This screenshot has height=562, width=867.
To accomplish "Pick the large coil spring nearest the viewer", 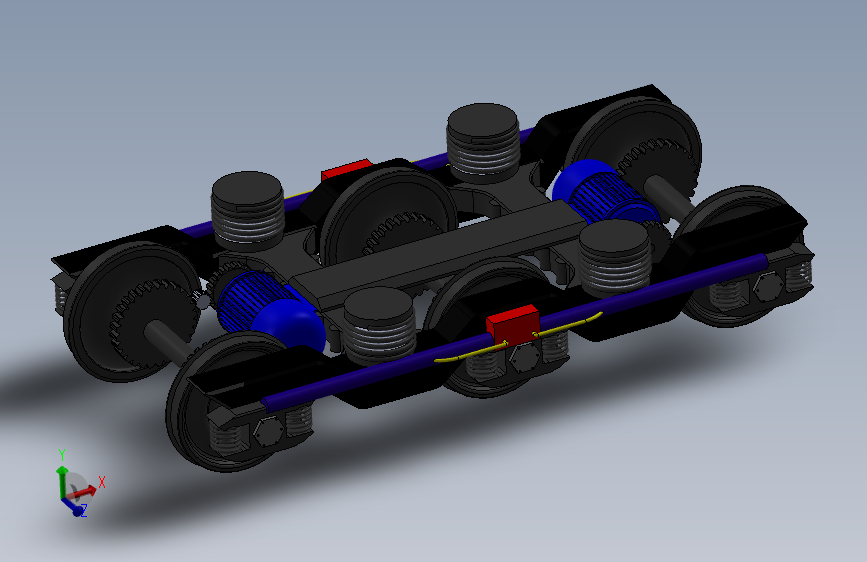I will (379, 325).
